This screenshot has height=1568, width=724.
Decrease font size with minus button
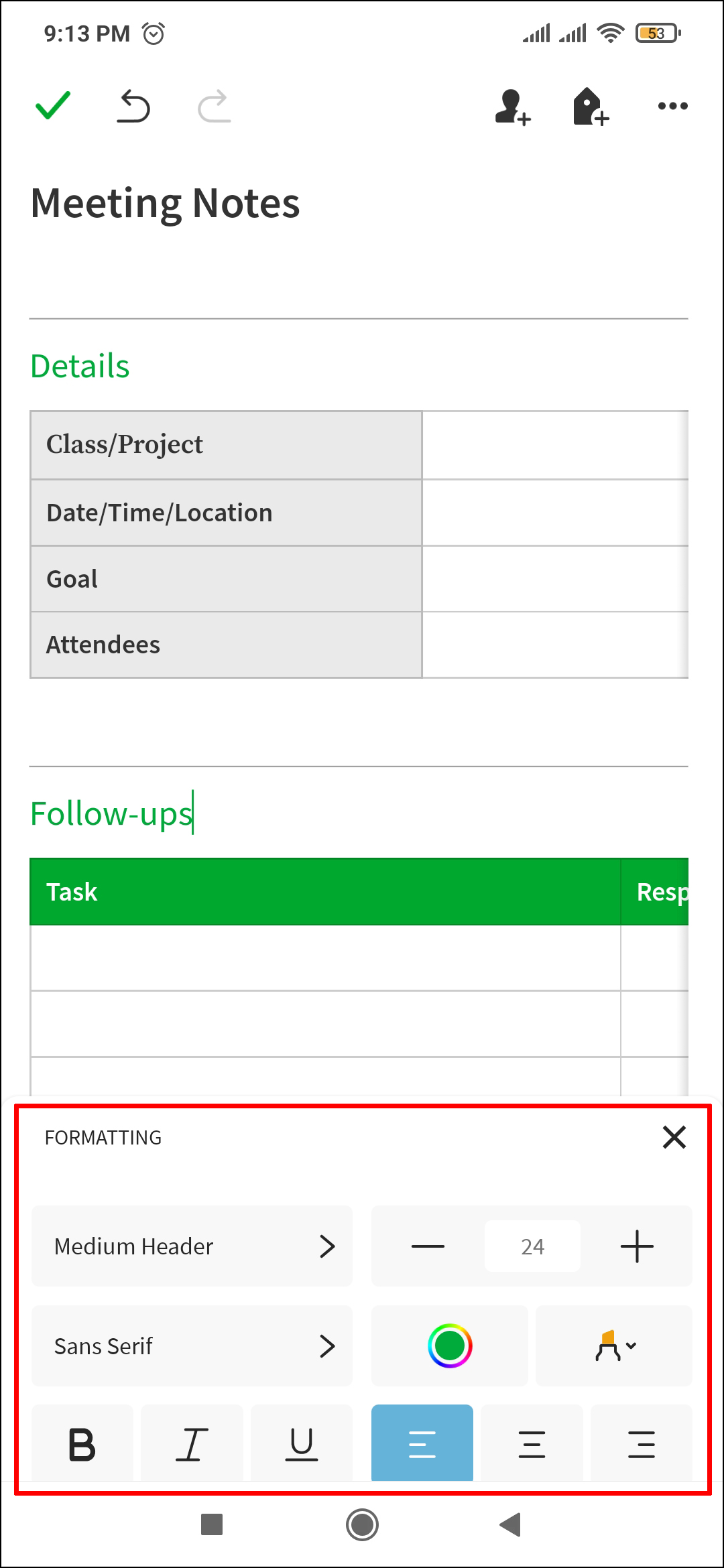click(x=428, y=1246)
